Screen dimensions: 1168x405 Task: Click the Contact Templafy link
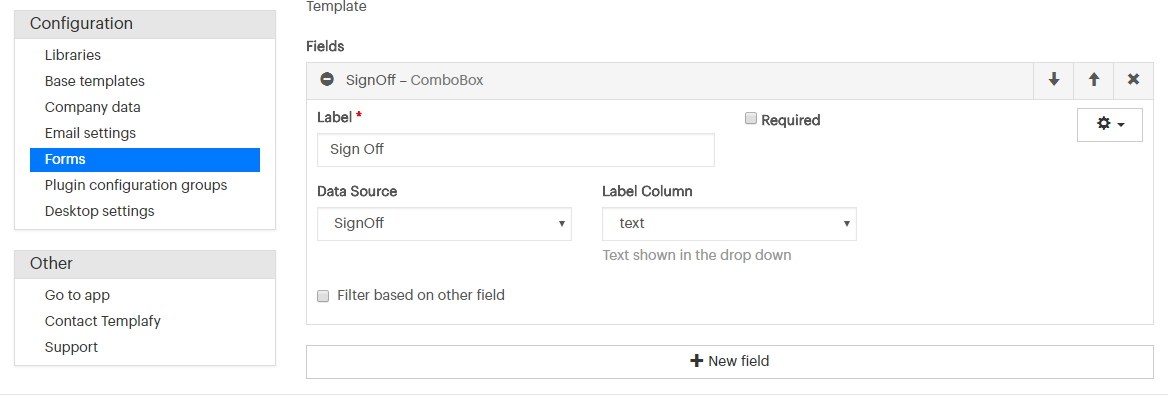[103, 321]
